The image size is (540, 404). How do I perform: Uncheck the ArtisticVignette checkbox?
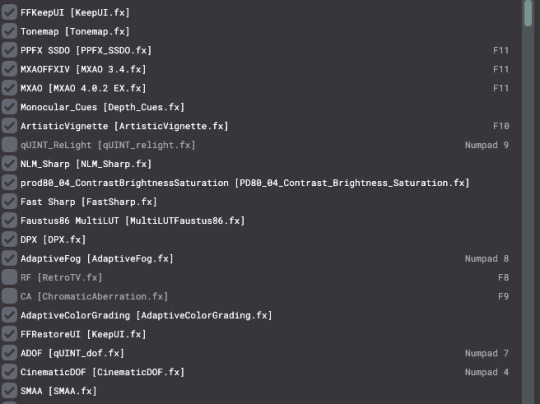point(9,126)
